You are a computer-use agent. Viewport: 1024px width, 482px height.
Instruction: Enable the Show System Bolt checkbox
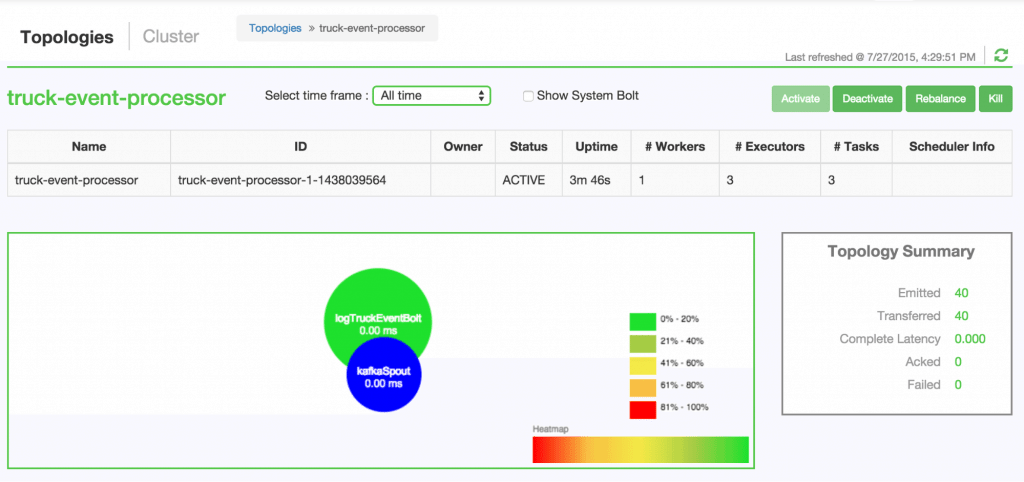coord(528,96)
